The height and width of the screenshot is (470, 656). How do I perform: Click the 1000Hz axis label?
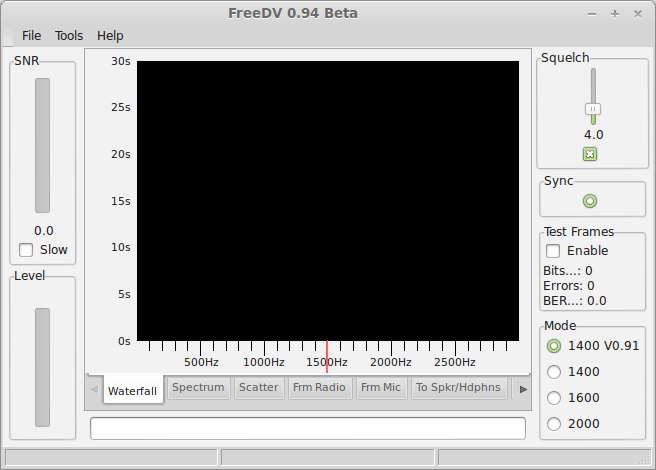click(264, 362)
